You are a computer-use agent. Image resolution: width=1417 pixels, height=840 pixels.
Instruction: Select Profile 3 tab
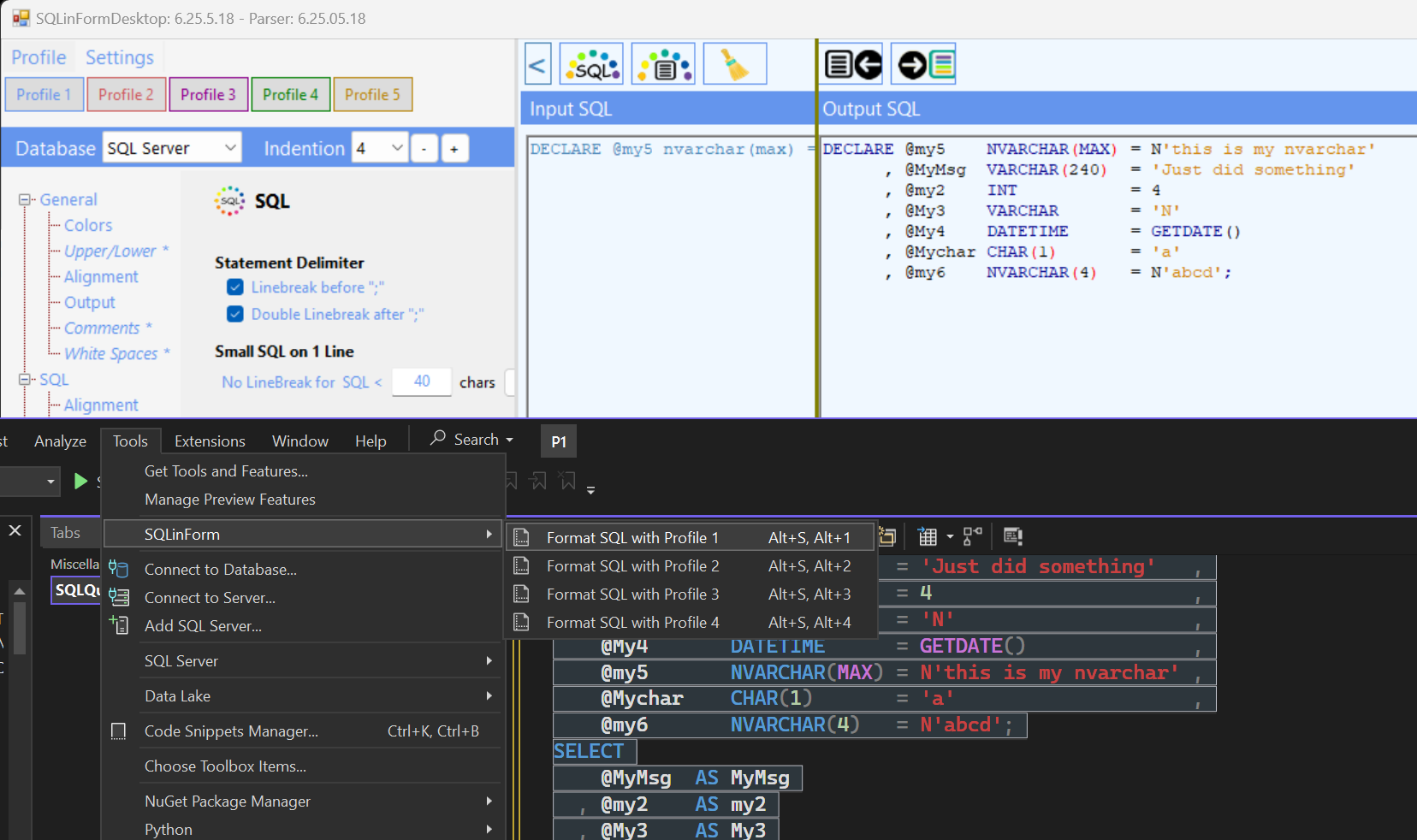208,94
